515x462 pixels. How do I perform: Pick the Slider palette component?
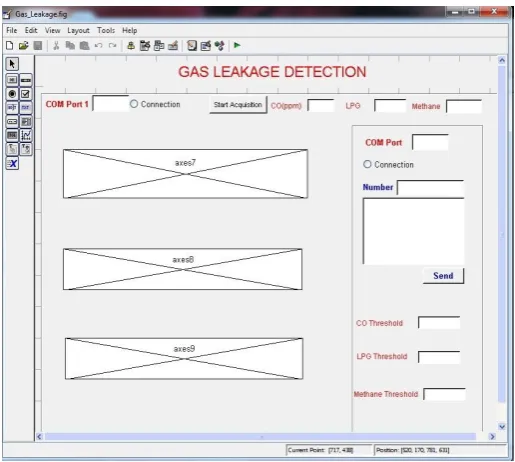pos(26,80)
